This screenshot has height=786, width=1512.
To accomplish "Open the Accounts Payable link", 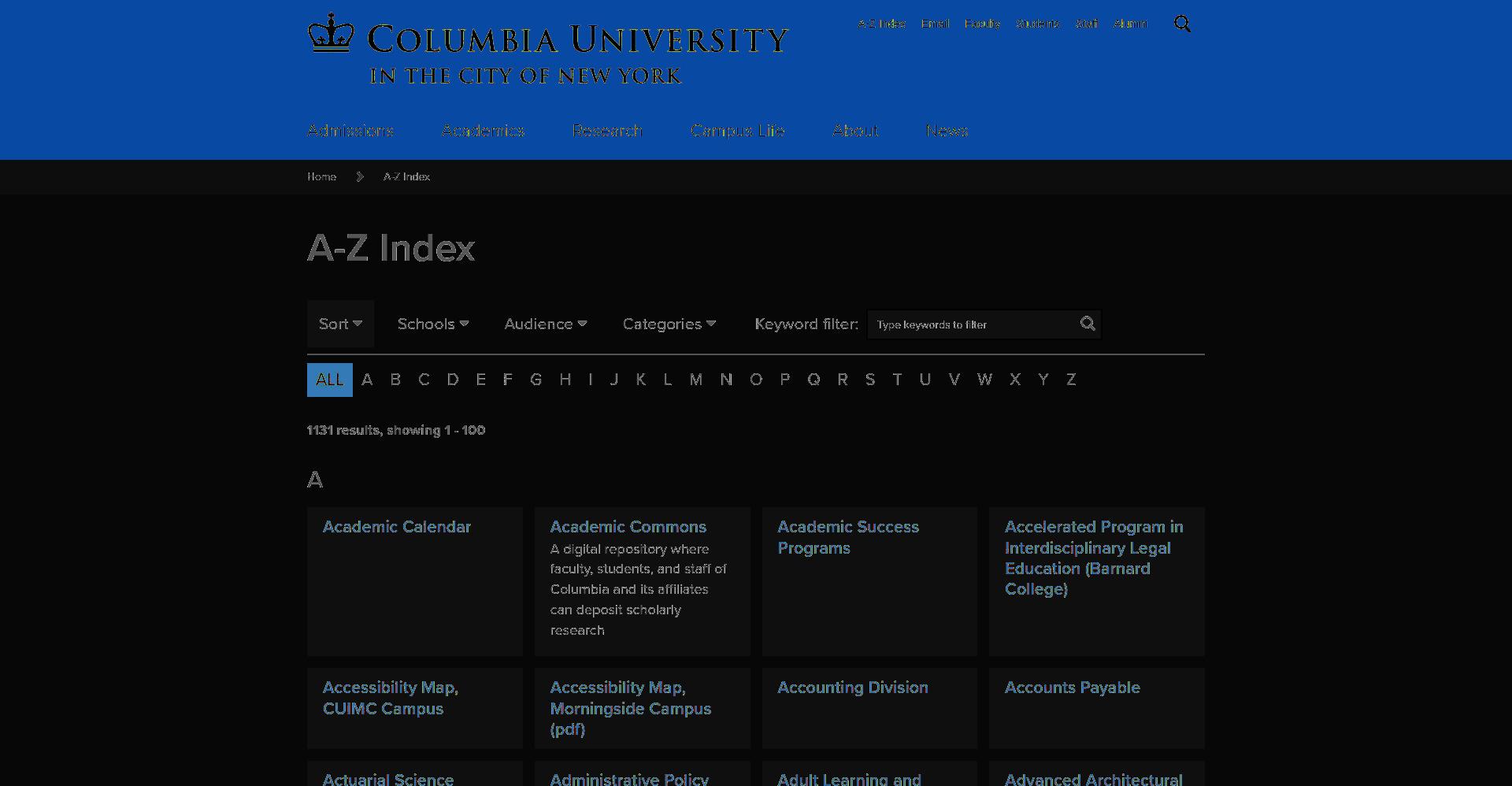I will pos(1072,688).
